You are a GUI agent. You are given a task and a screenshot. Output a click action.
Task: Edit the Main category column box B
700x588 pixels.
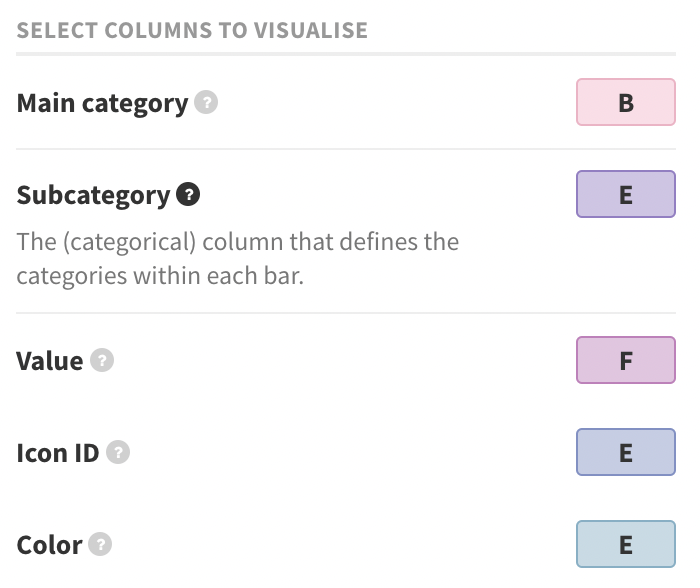625,102
